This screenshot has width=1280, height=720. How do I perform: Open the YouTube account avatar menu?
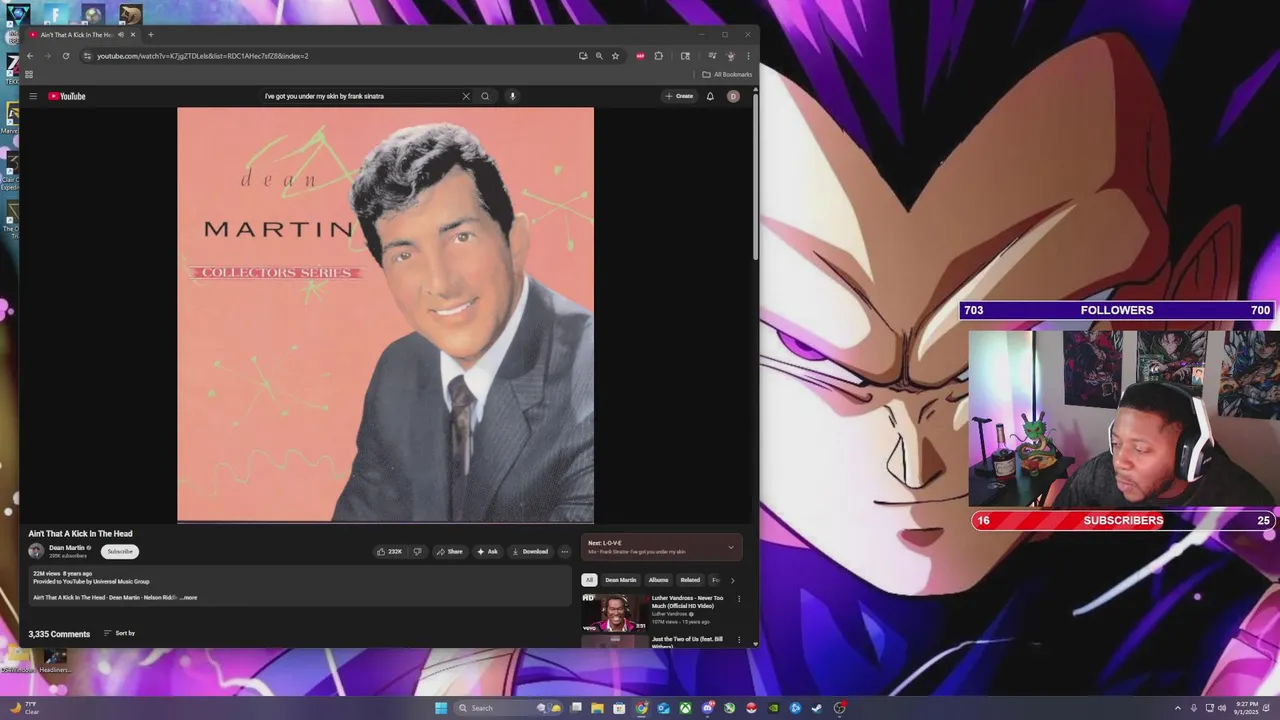coord(733,96)
